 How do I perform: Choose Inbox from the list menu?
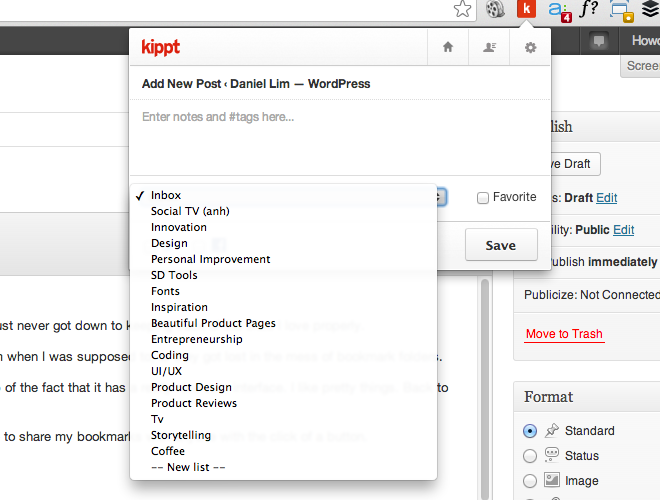pyautogui.click(x=283, y=195)
